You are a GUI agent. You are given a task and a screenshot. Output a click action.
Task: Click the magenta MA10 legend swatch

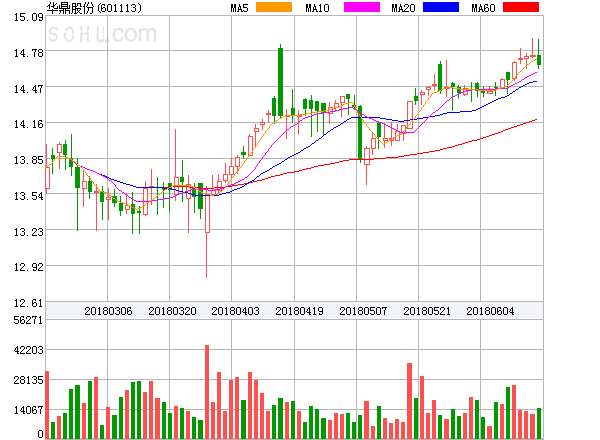coord(362,7)
